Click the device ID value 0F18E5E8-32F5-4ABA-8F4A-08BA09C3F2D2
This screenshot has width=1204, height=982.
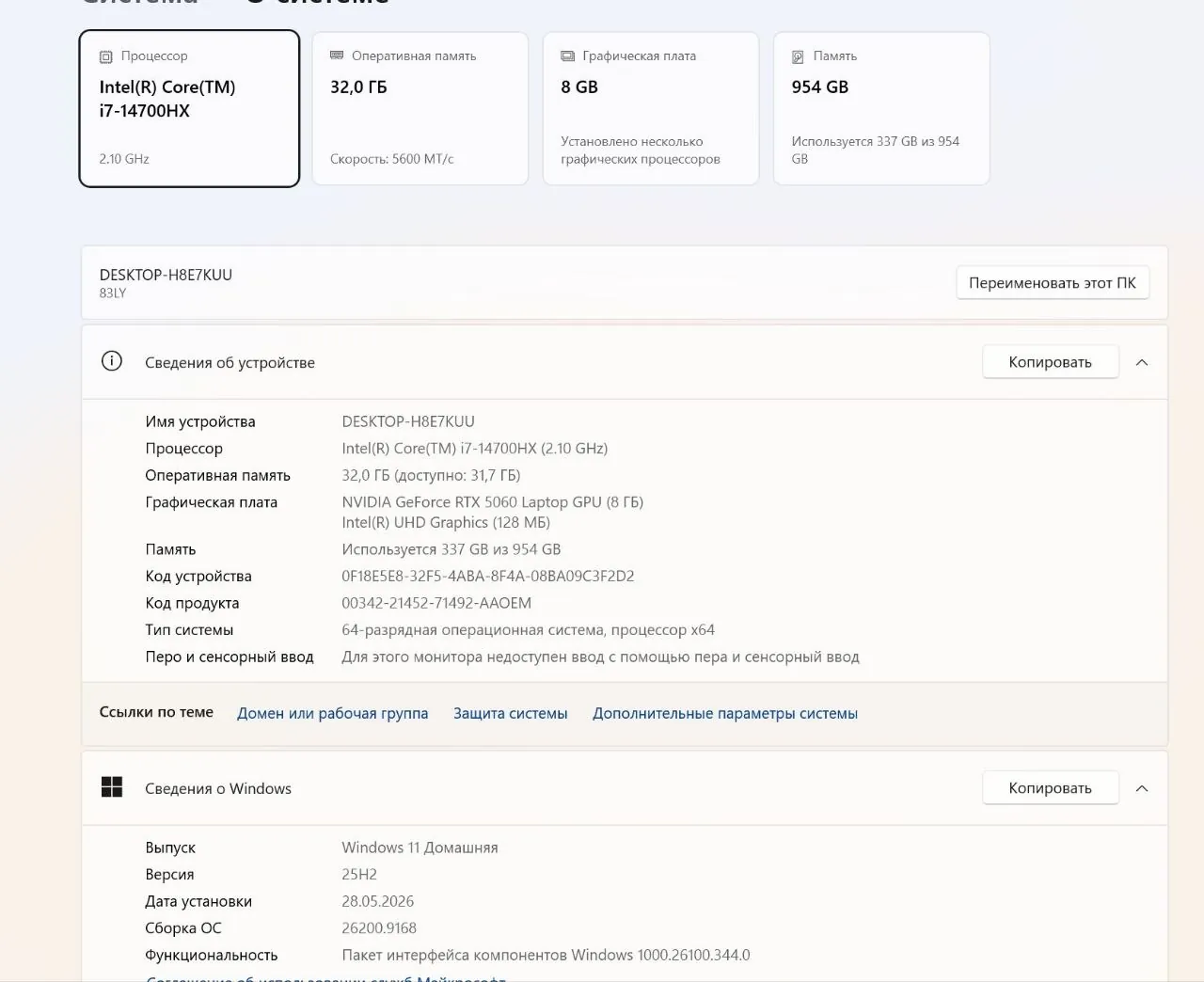pos(488,576)
